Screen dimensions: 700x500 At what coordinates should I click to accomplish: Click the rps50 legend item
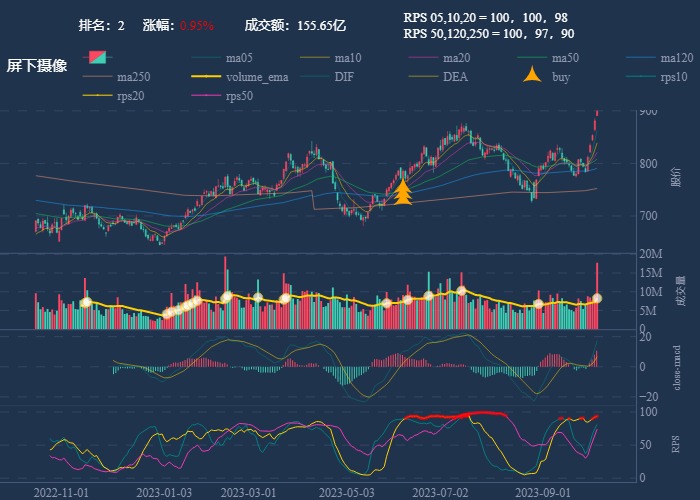[238, 96]
